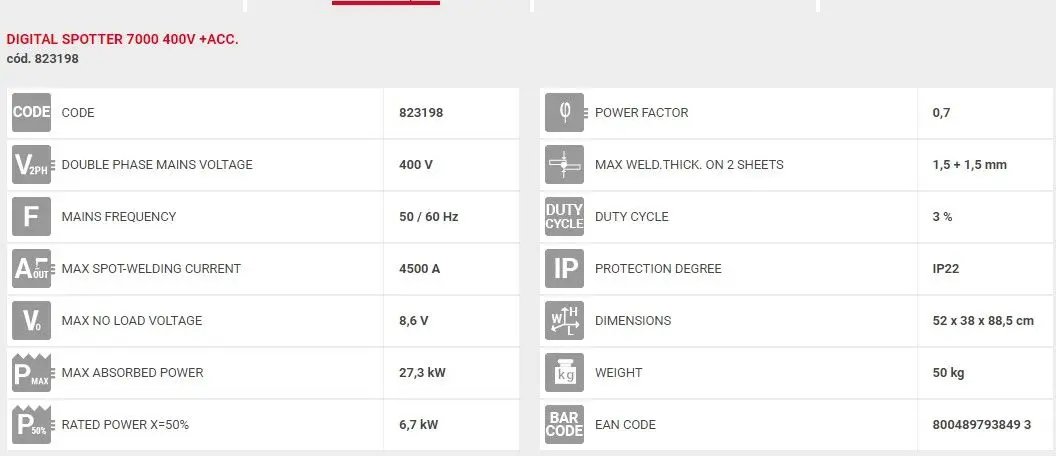1056x456 pixels.
Task: Click the power factor icon
Action: tap(564, 113)
